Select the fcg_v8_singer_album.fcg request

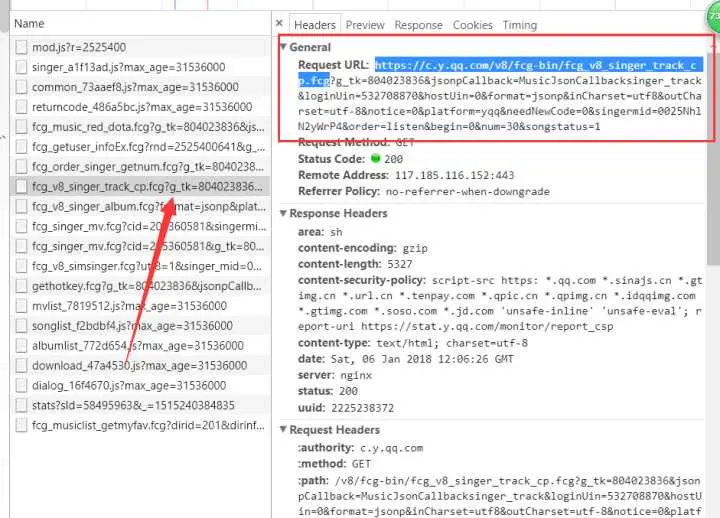(x=140, y=207)
